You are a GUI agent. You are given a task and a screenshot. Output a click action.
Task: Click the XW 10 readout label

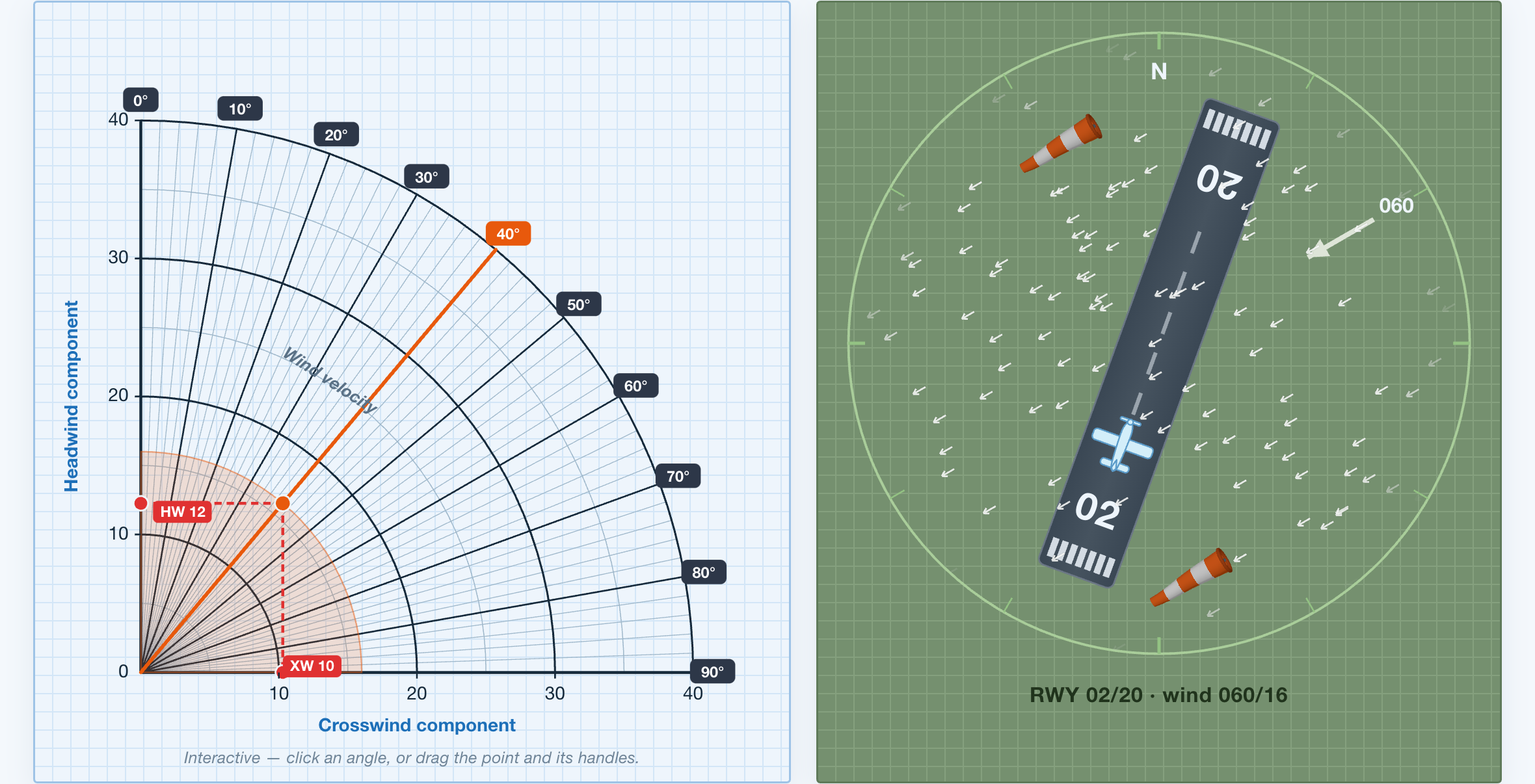(312, 666)
